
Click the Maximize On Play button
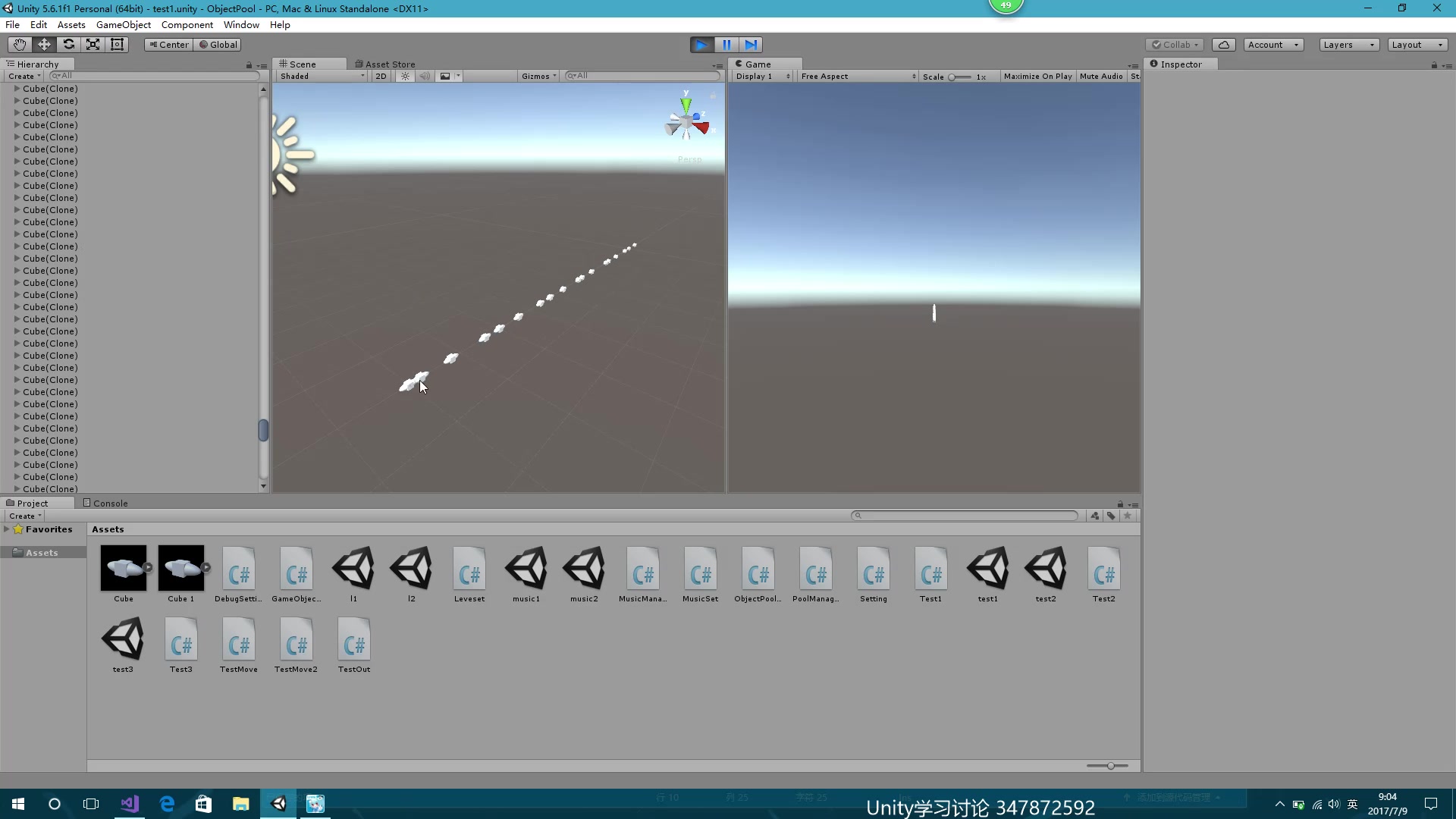pos(1037,76)
